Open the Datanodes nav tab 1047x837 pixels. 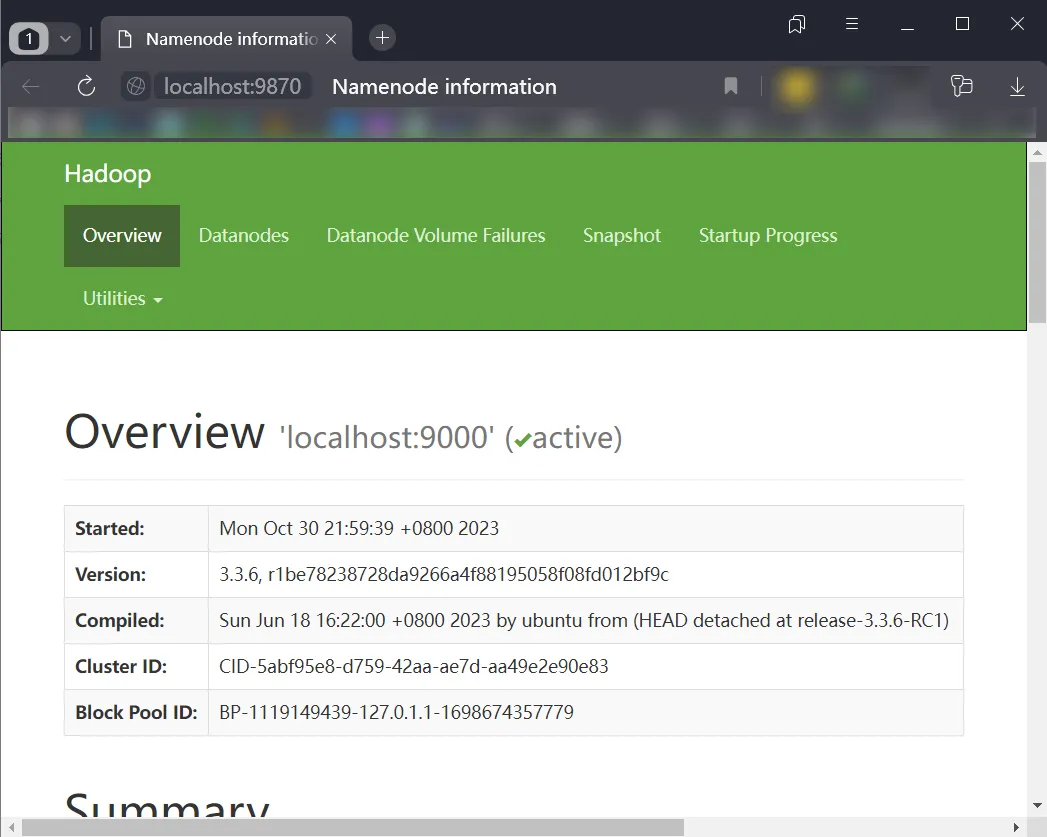point(244,236)
